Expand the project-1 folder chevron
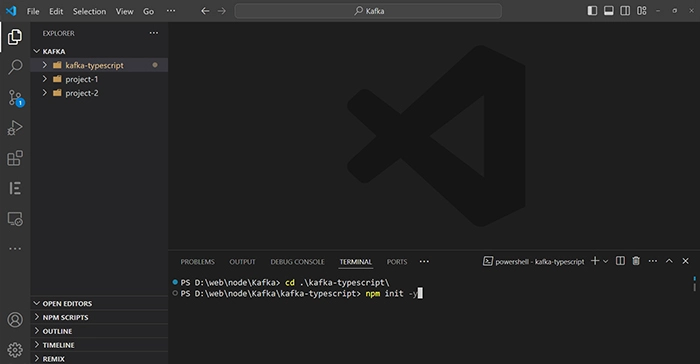The image size is (700, 364). pos(45,79)
